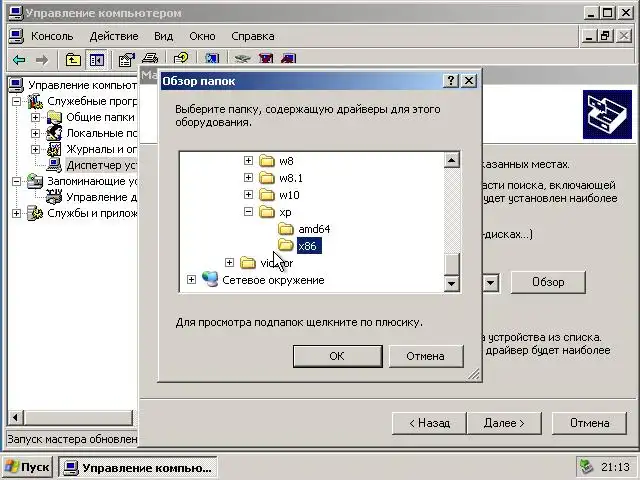Click the Далее button in the wizard

[x=504, y=423]
